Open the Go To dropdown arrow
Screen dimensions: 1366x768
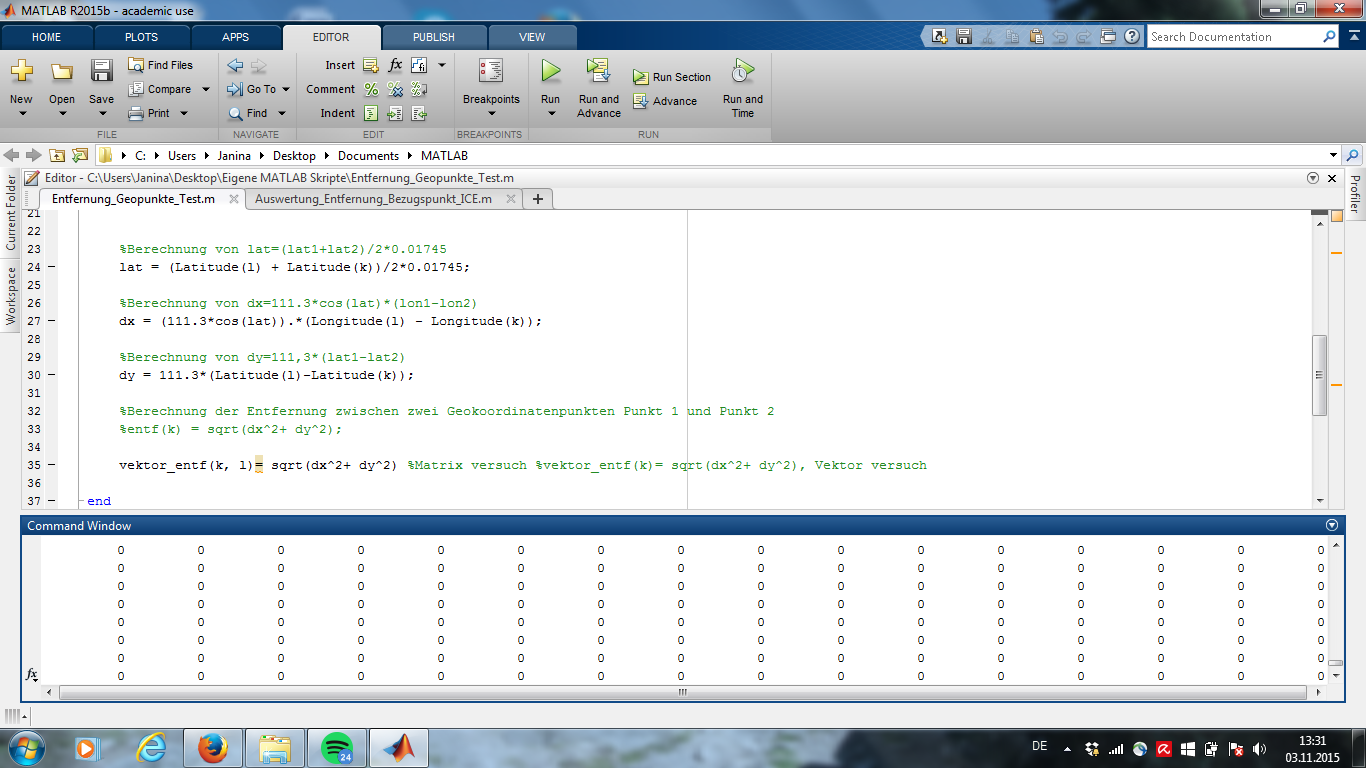(284, 89)
